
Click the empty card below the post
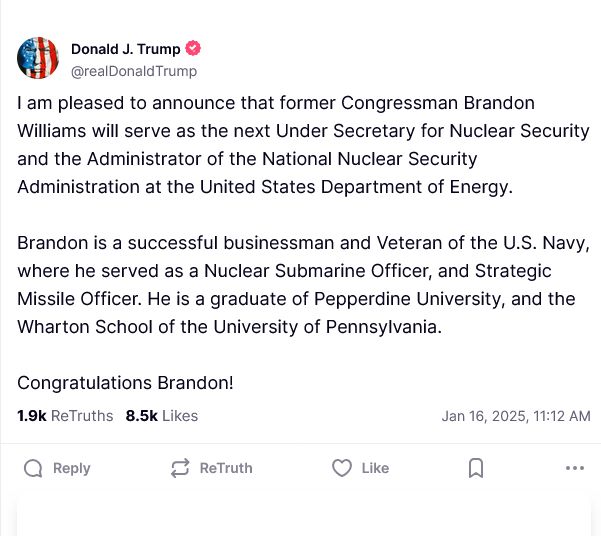coord(300,515)
